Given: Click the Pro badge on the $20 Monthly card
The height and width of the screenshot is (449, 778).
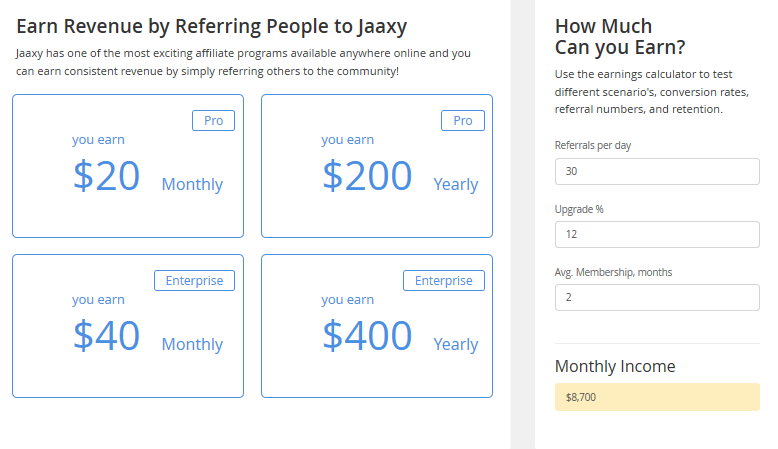Looking at the screenshot, I should point(213,121).
